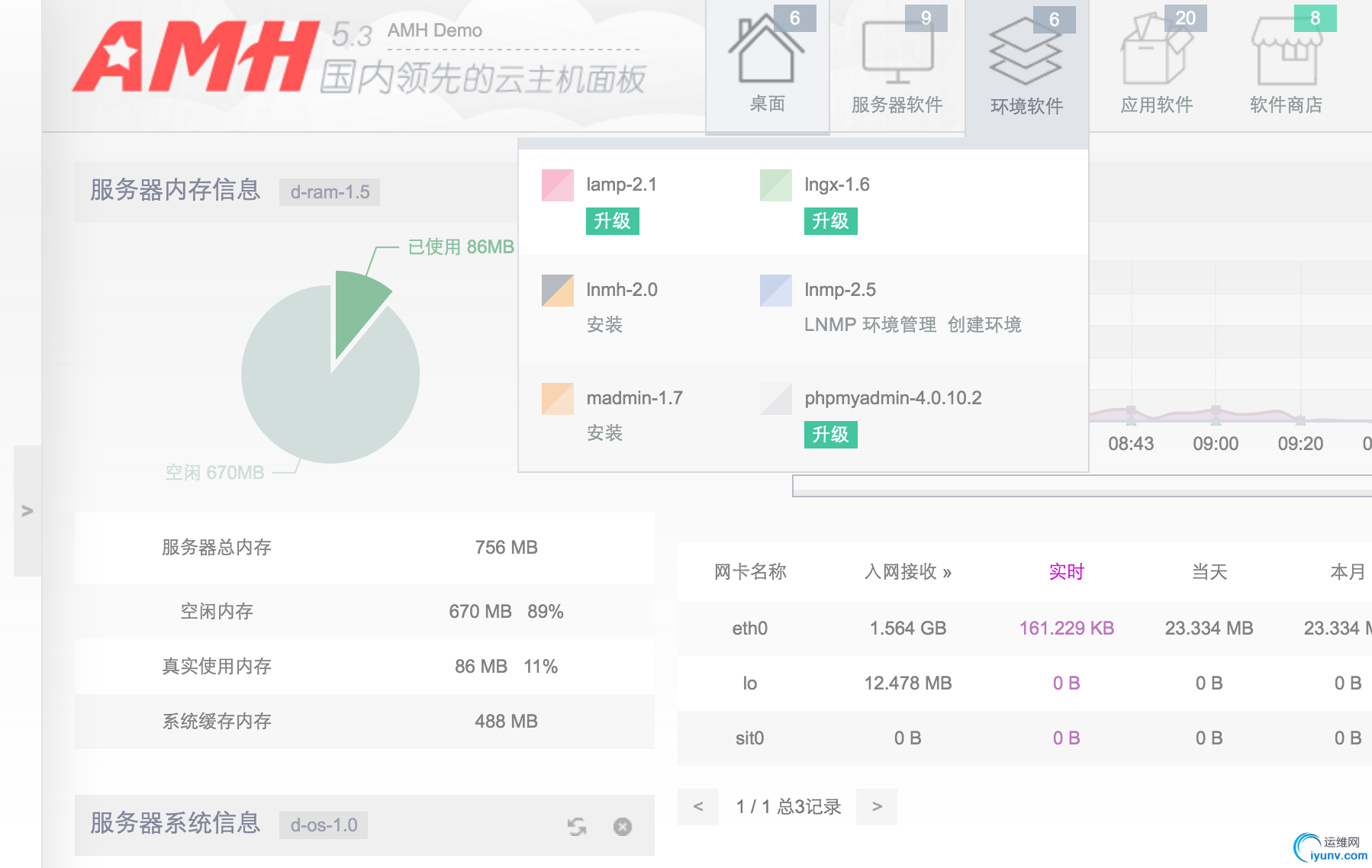Go to previous page of network records
This screenshot has height=868, width=1372.
pyautogui.click(x=698, y=807)
